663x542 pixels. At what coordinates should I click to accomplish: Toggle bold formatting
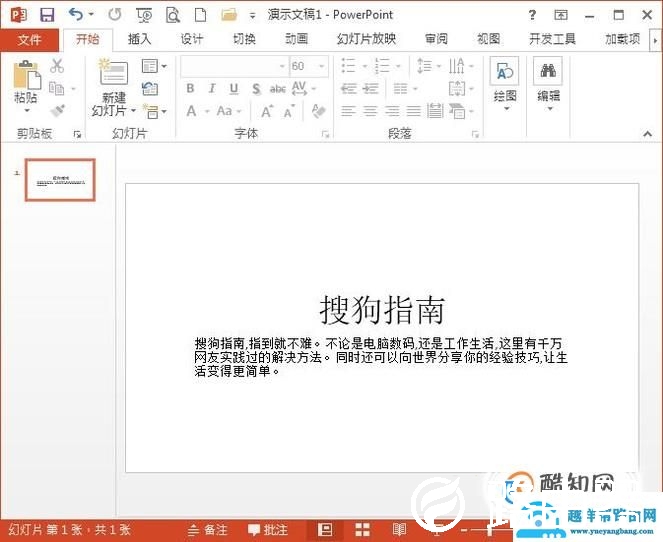tap(190, 88)
